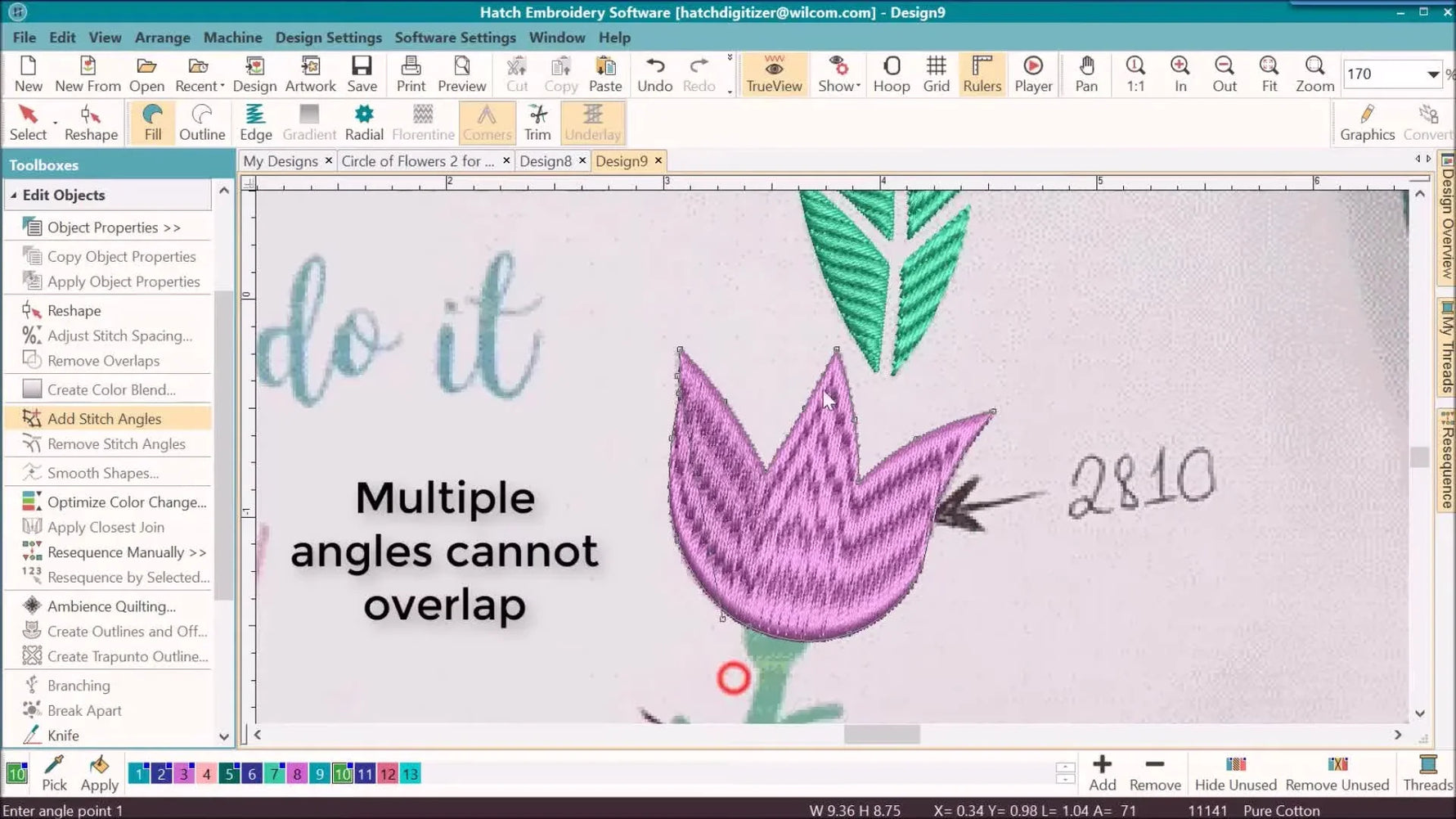Screen dimensions: 1456x819
Task: Select the Pan tool
Action: 1086,74
